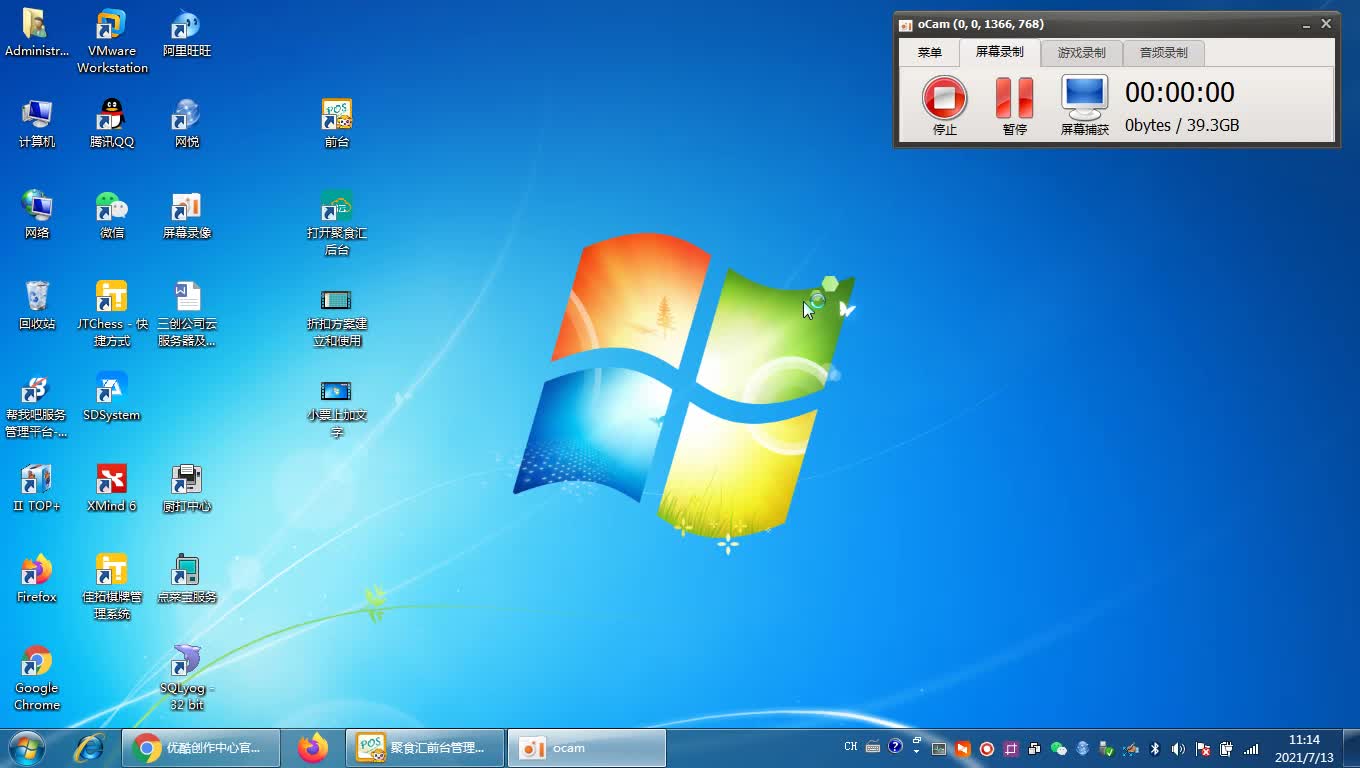Select the 帮我吧服务管理平台 icon
Screen dimensions: 1360x768
coord(37,405)
